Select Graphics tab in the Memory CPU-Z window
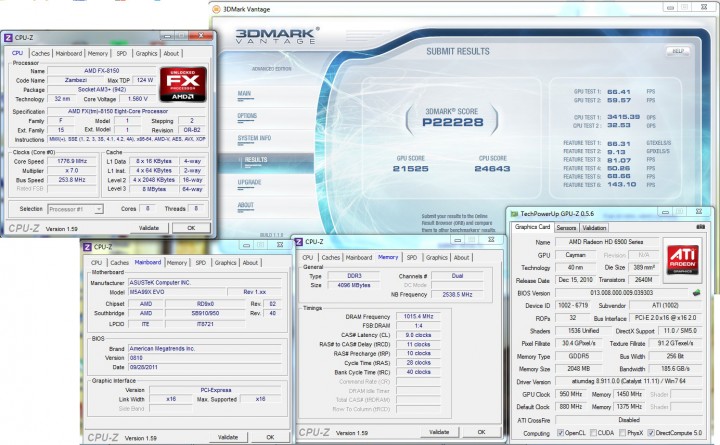The image size is (720, 445). pyautogui.click(x=437, y=258)
